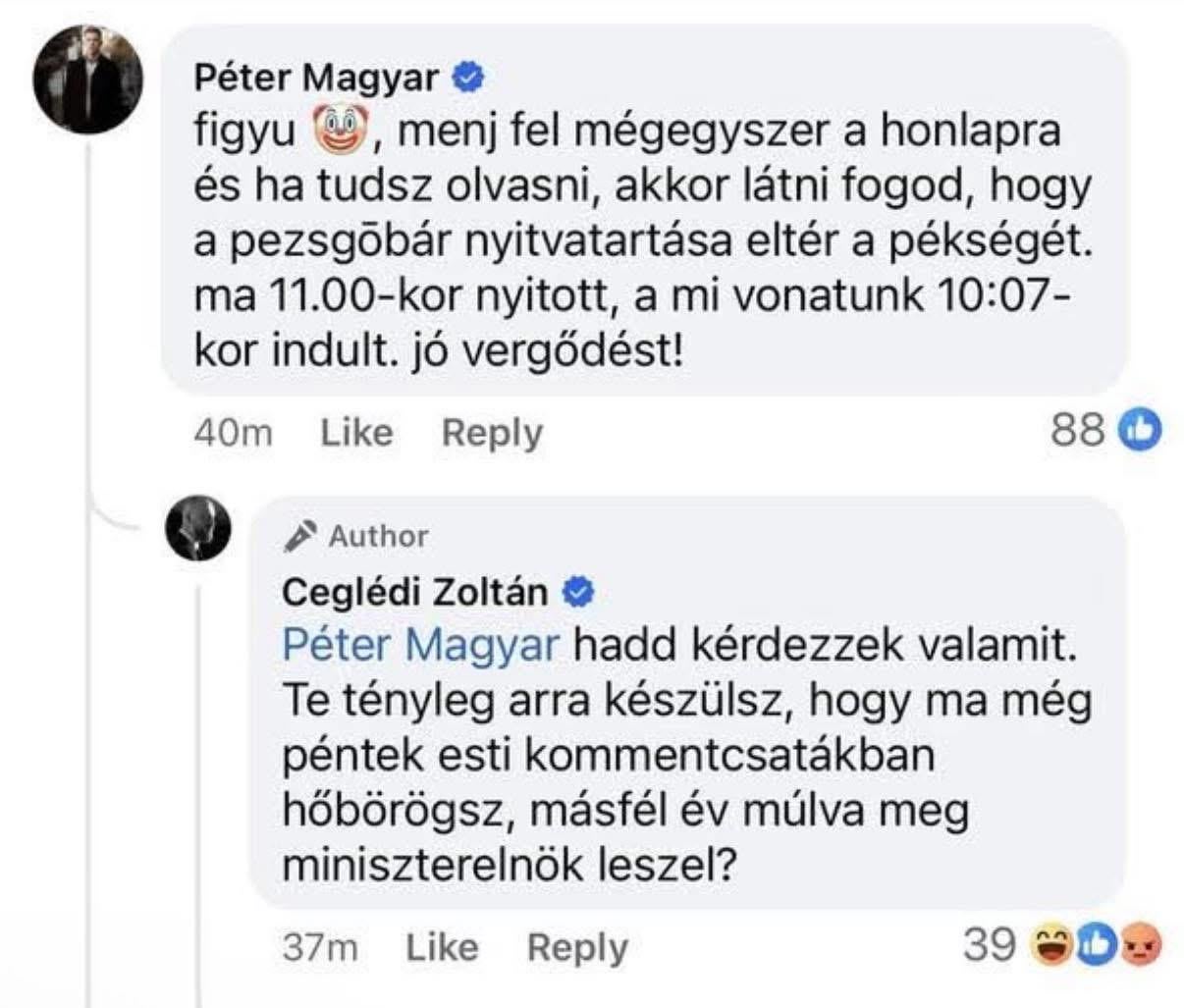Click the clown emoji in the comment

point(338,132)
